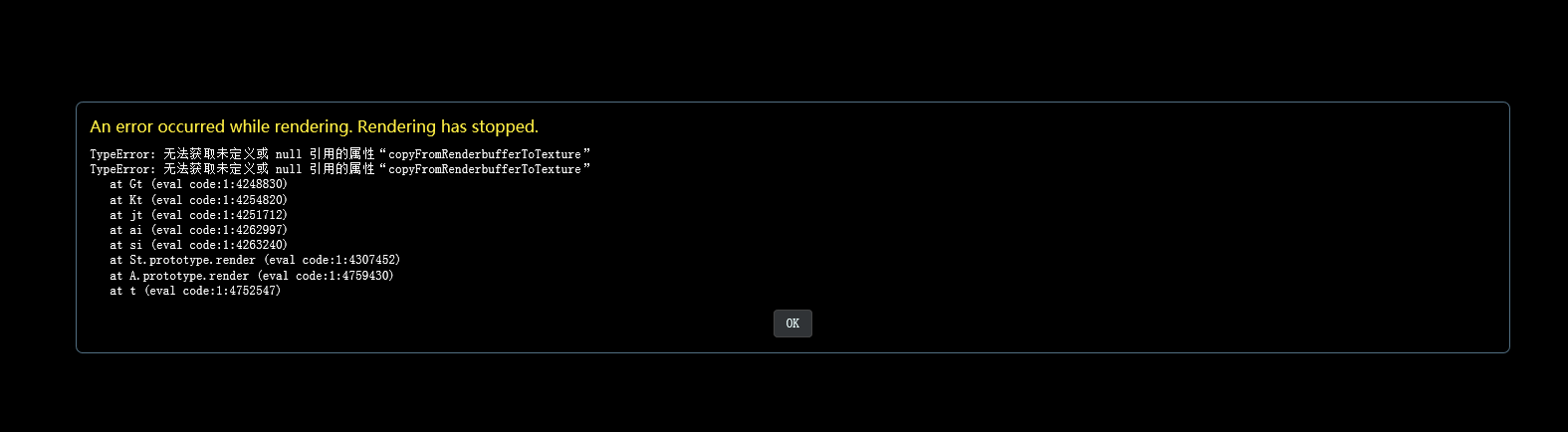
Task: Click 'copyFromRenderbufferToTexture' in the first error line
Action: pyautogui.click(x=484, y=154)
